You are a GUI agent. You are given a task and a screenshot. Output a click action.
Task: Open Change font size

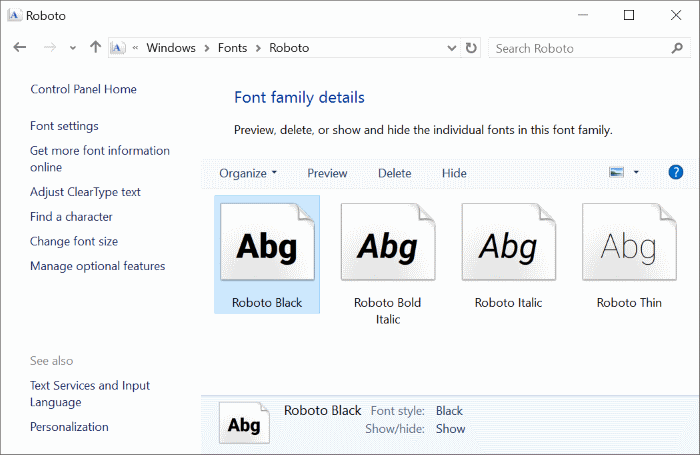point(74,242)
